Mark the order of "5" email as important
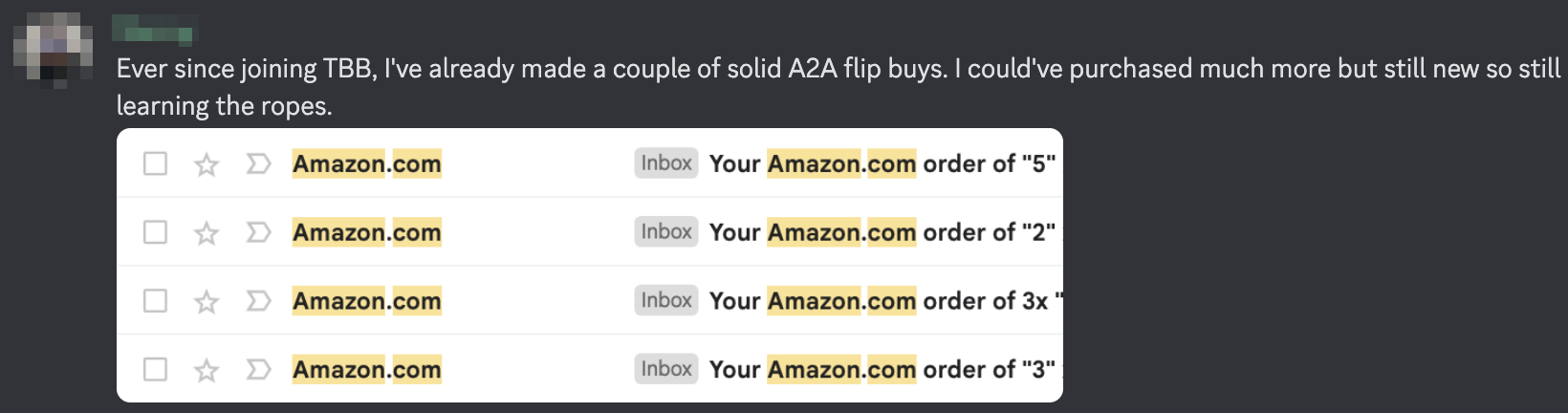 [258, 164]
